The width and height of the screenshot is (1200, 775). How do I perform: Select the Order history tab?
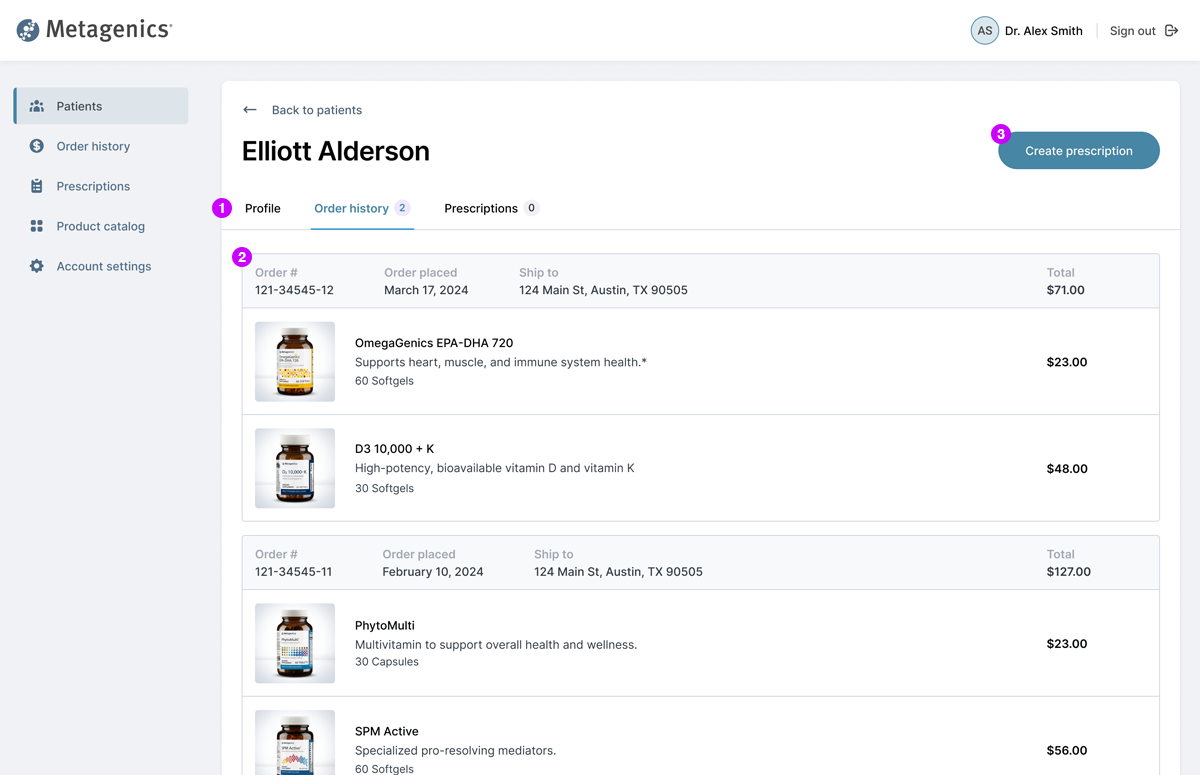click(x=351, y=208)
